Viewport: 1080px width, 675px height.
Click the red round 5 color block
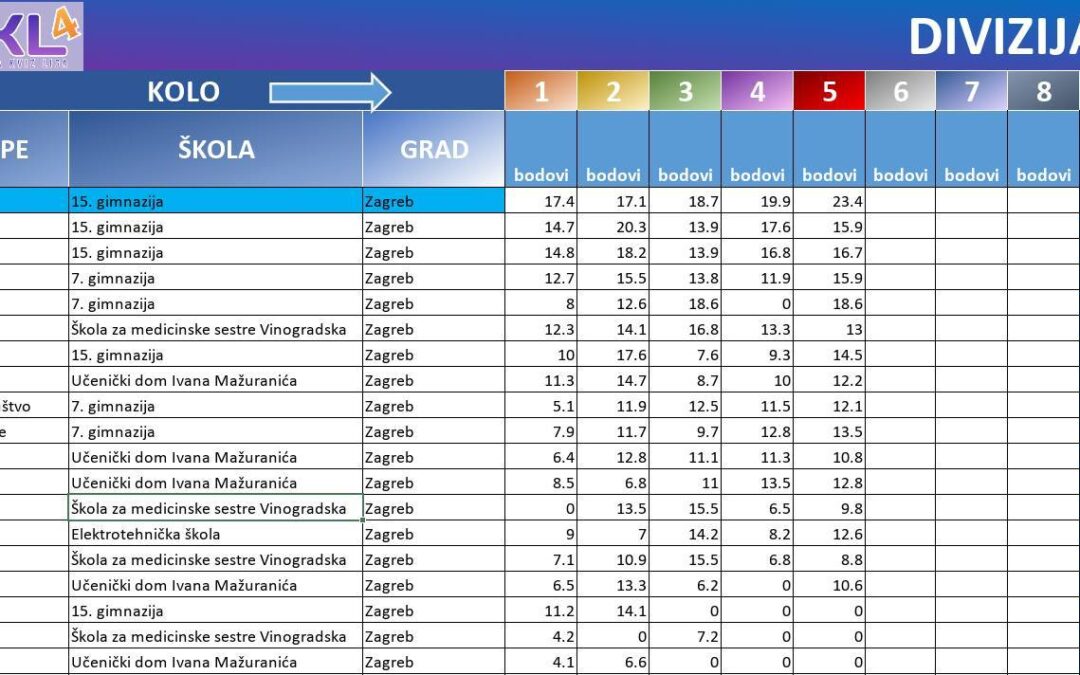click(829, 91)
